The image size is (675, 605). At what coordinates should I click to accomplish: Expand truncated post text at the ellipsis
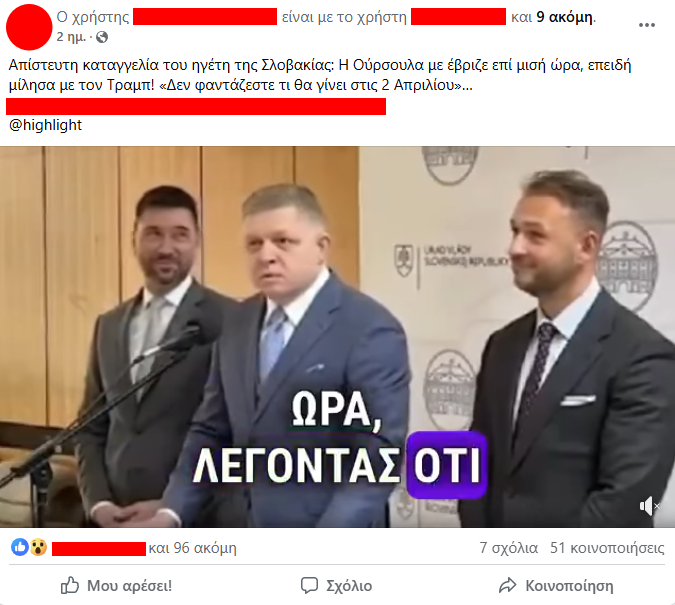468,85
